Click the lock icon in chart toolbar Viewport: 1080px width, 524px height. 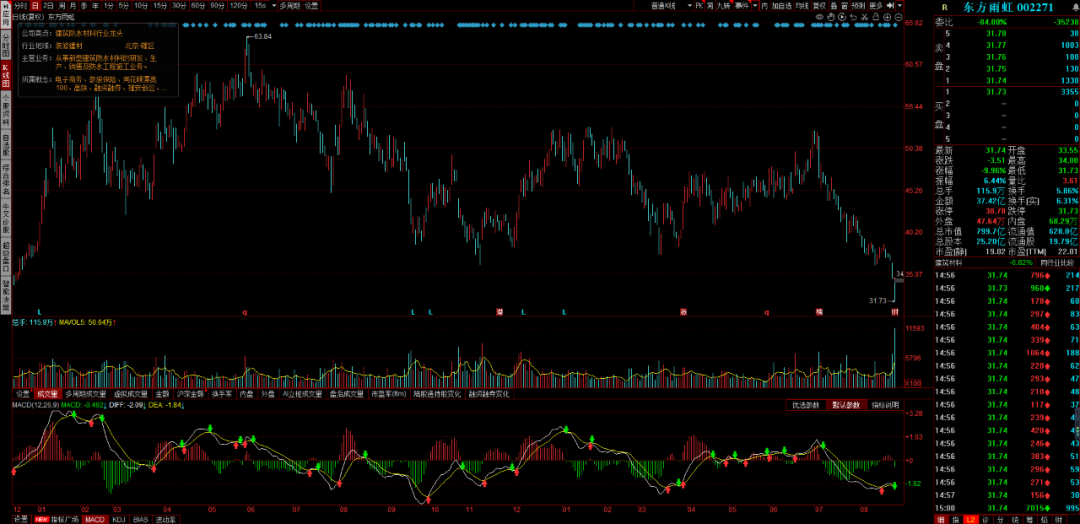pos(875,17)
